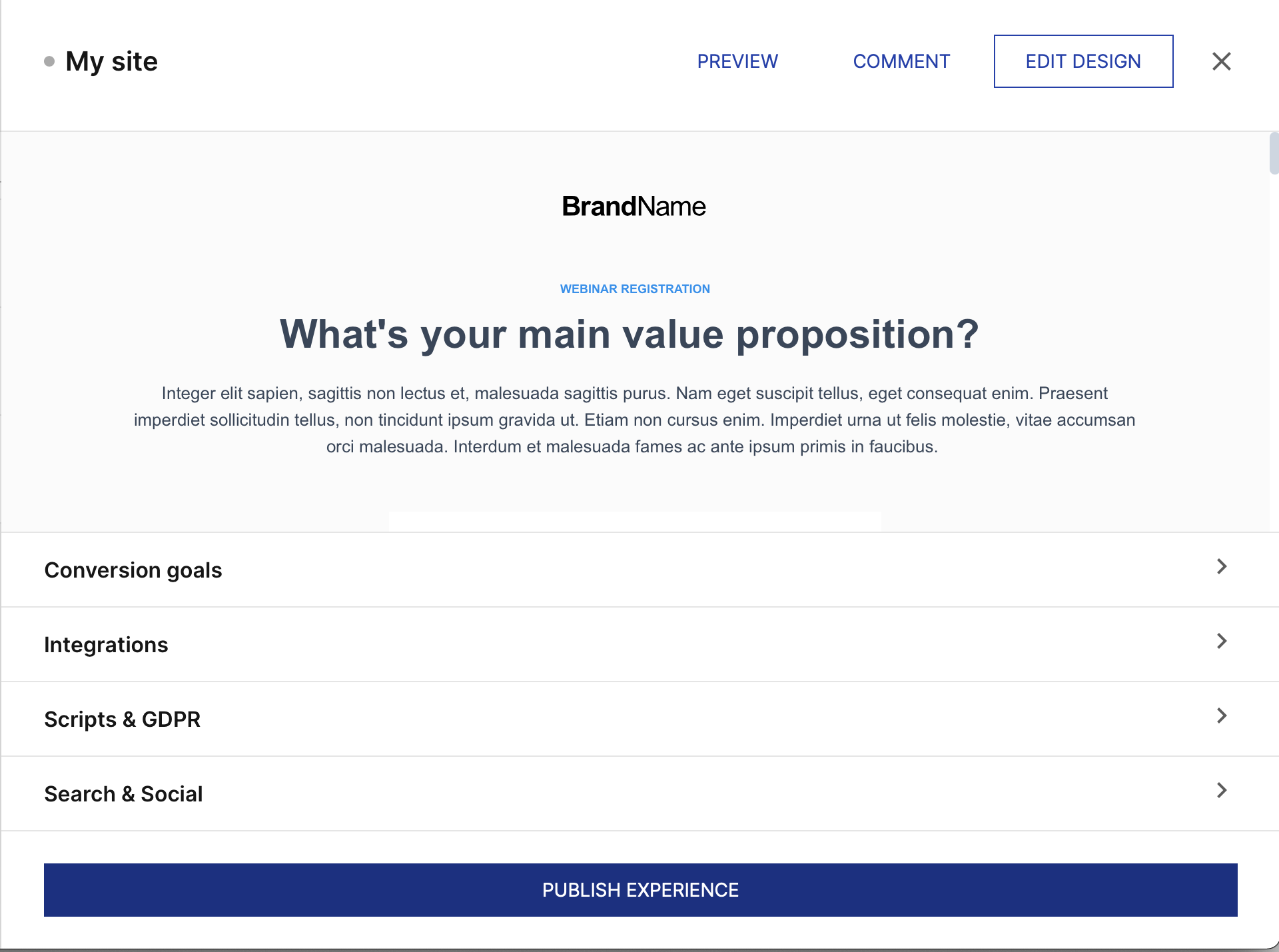The width and height of the screenshot is (1279, 952).
Task: Publish the experience
Action: (x=640, y=890)
